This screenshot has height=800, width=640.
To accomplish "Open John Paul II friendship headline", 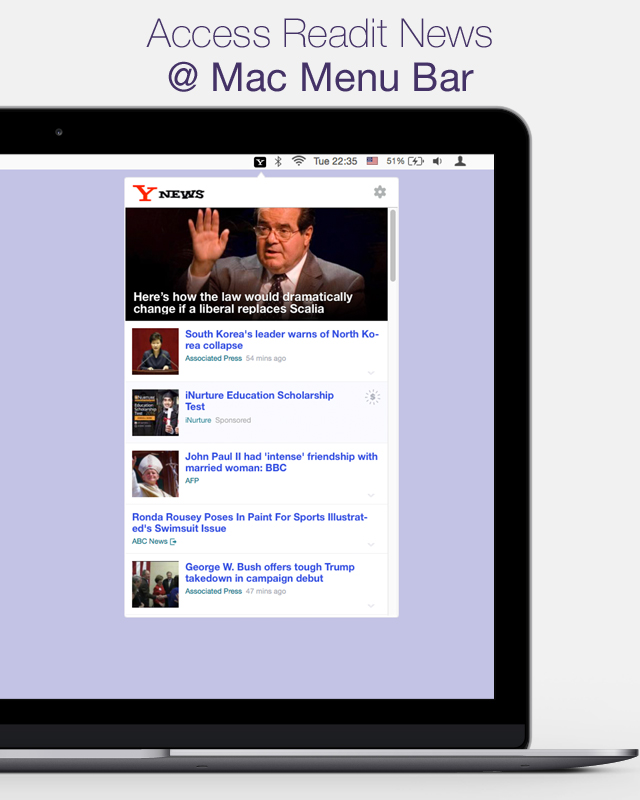I will 281,462.
